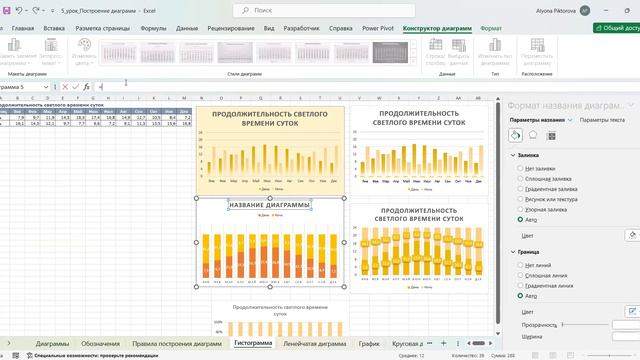The width and height of the screenshot is (640, 360).
Task: Customize Quick Access Toolbar dropdown
Action: pos(53,11)
